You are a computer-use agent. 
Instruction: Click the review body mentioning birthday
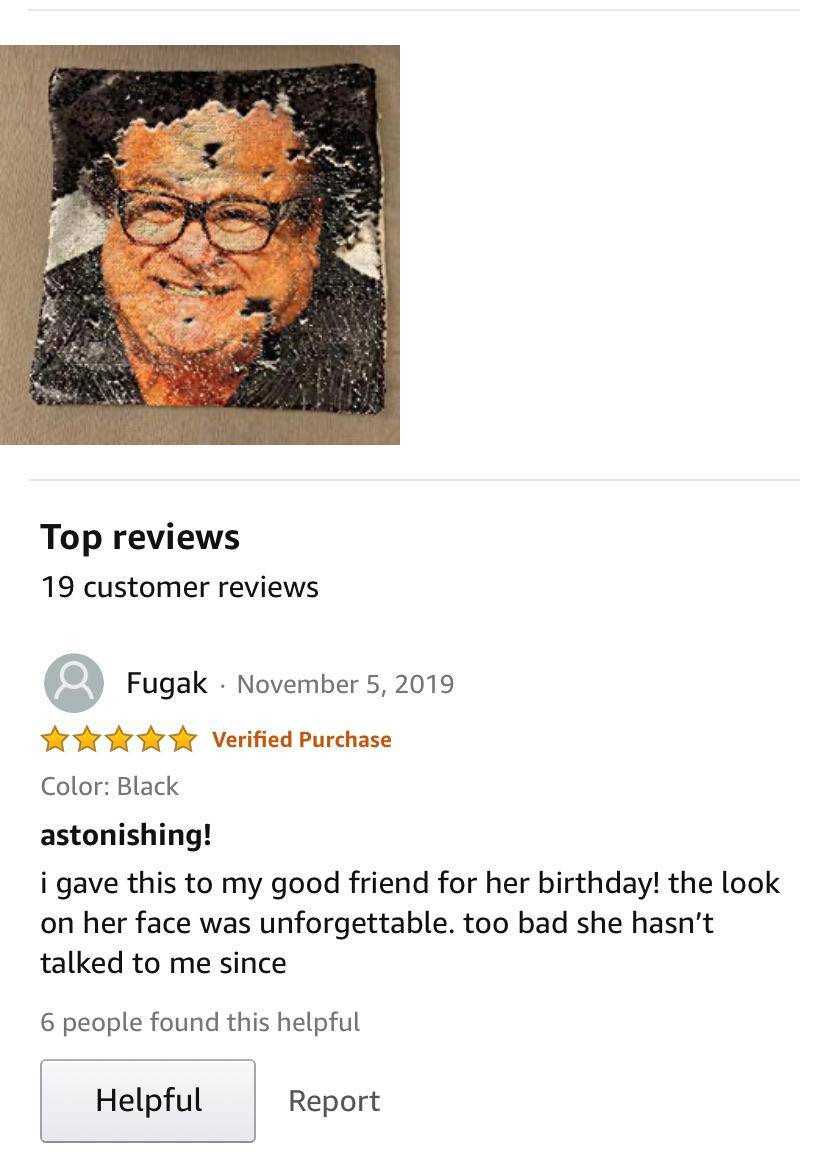click(410, 923)
